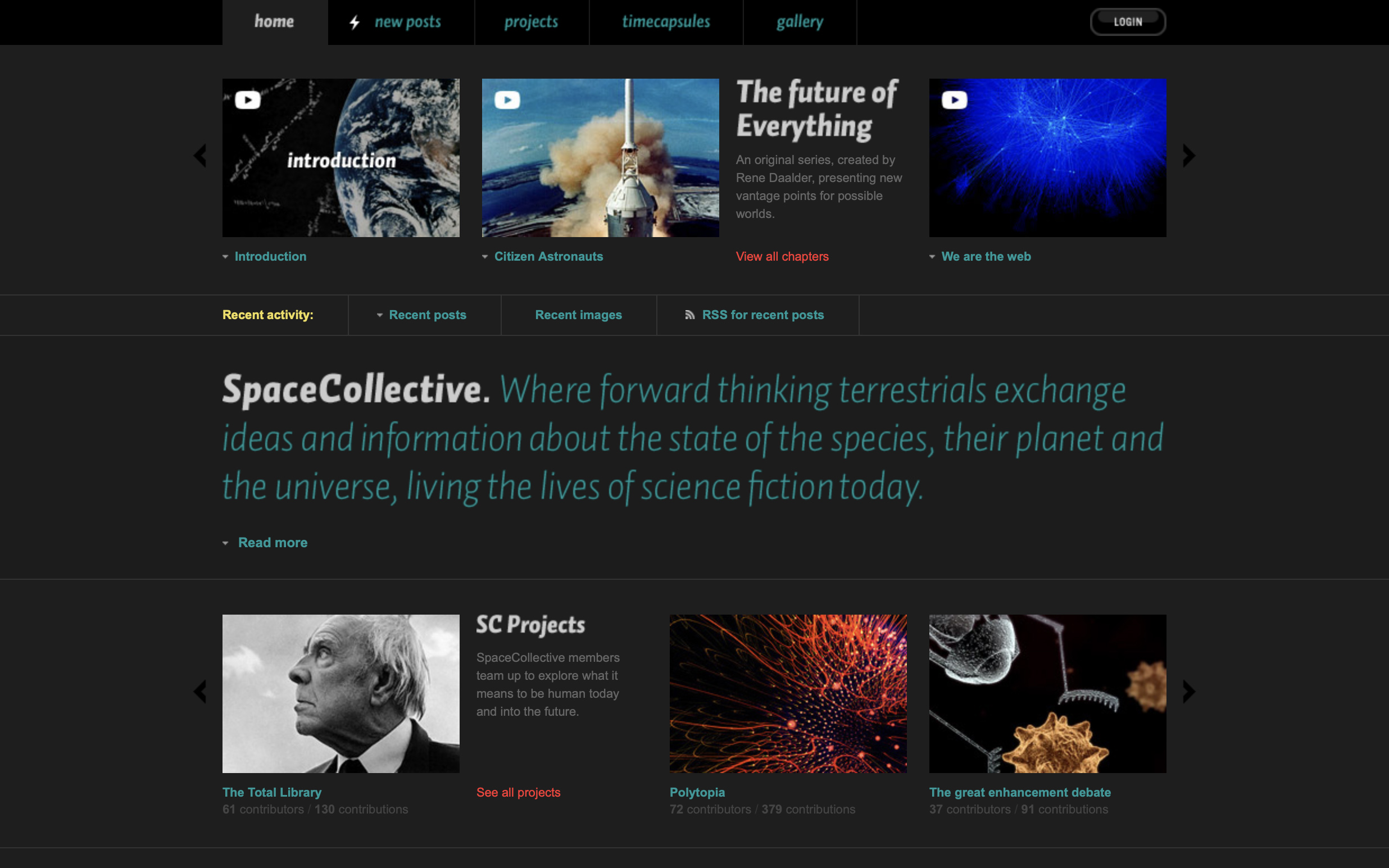Open the Recent posts dropdown arrow
This screenshot has width=1389, height=868.
point(379,315)
